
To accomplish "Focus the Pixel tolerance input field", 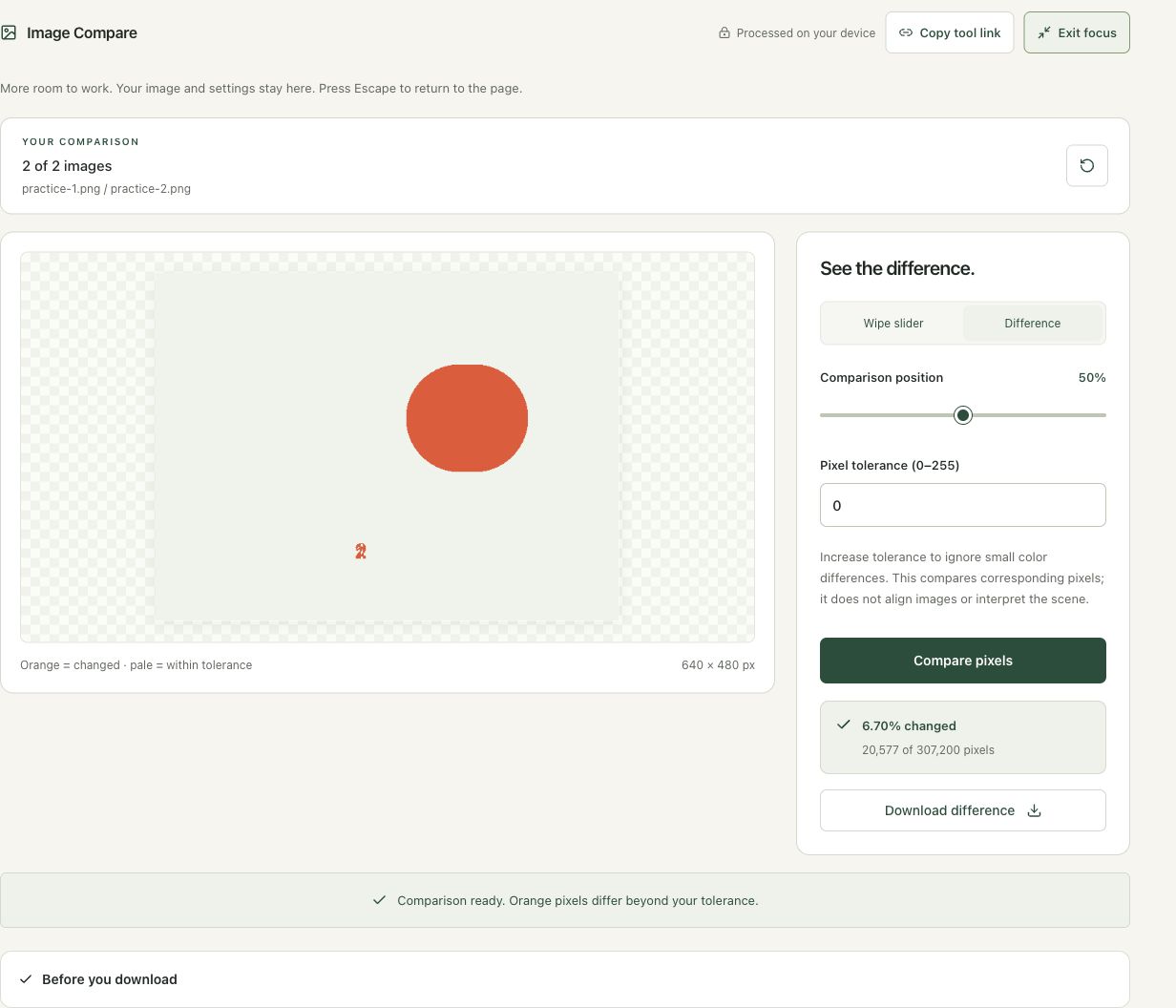I will (963, 505).
